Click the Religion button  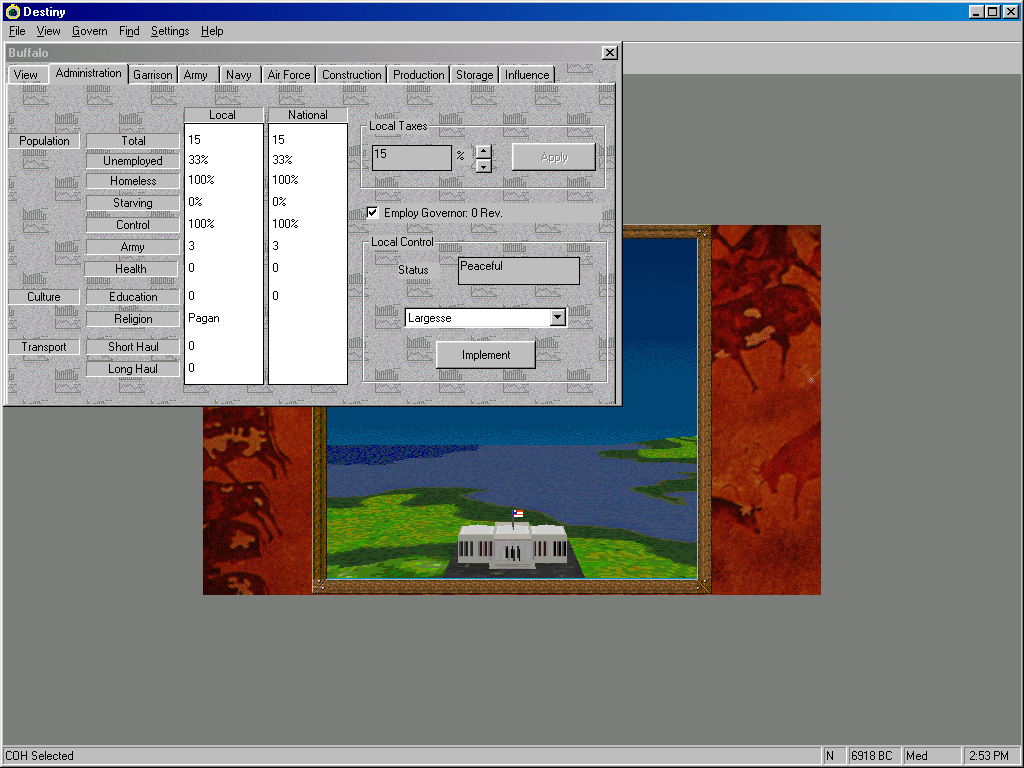tap(133, 319)
